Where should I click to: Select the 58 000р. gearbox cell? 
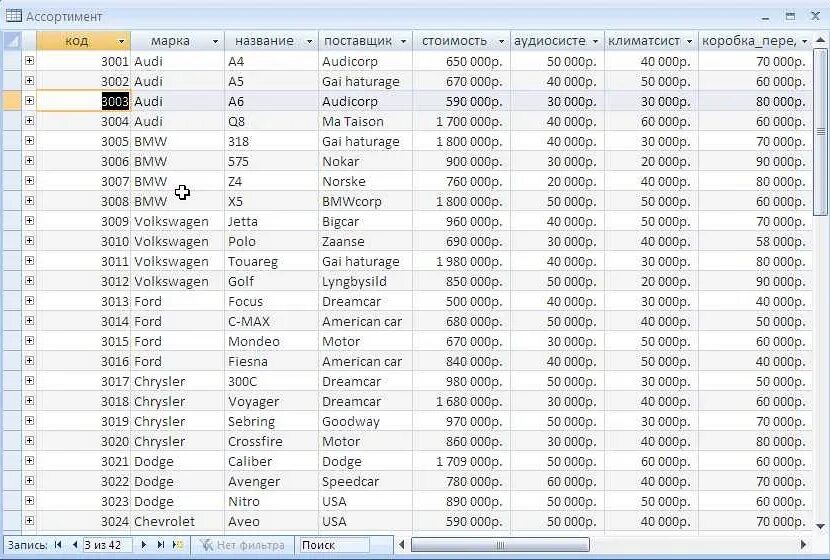755,241
